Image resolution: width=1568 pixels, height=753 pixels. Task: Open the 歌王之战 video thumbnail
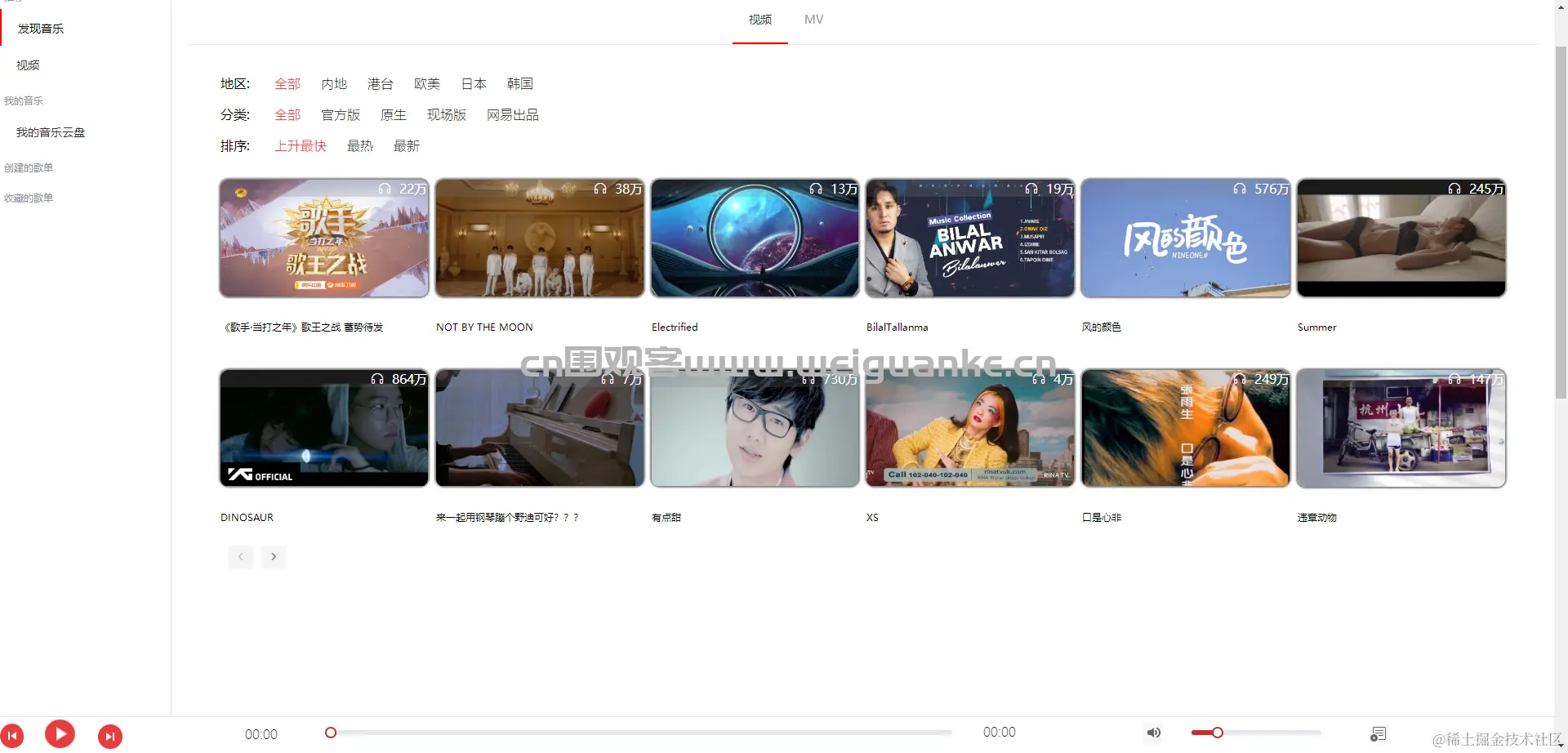pos(324,238)
